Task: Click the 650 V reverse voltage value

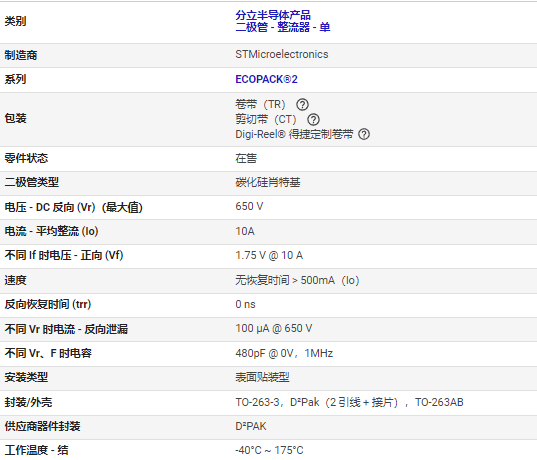Action: coord(249,207)
